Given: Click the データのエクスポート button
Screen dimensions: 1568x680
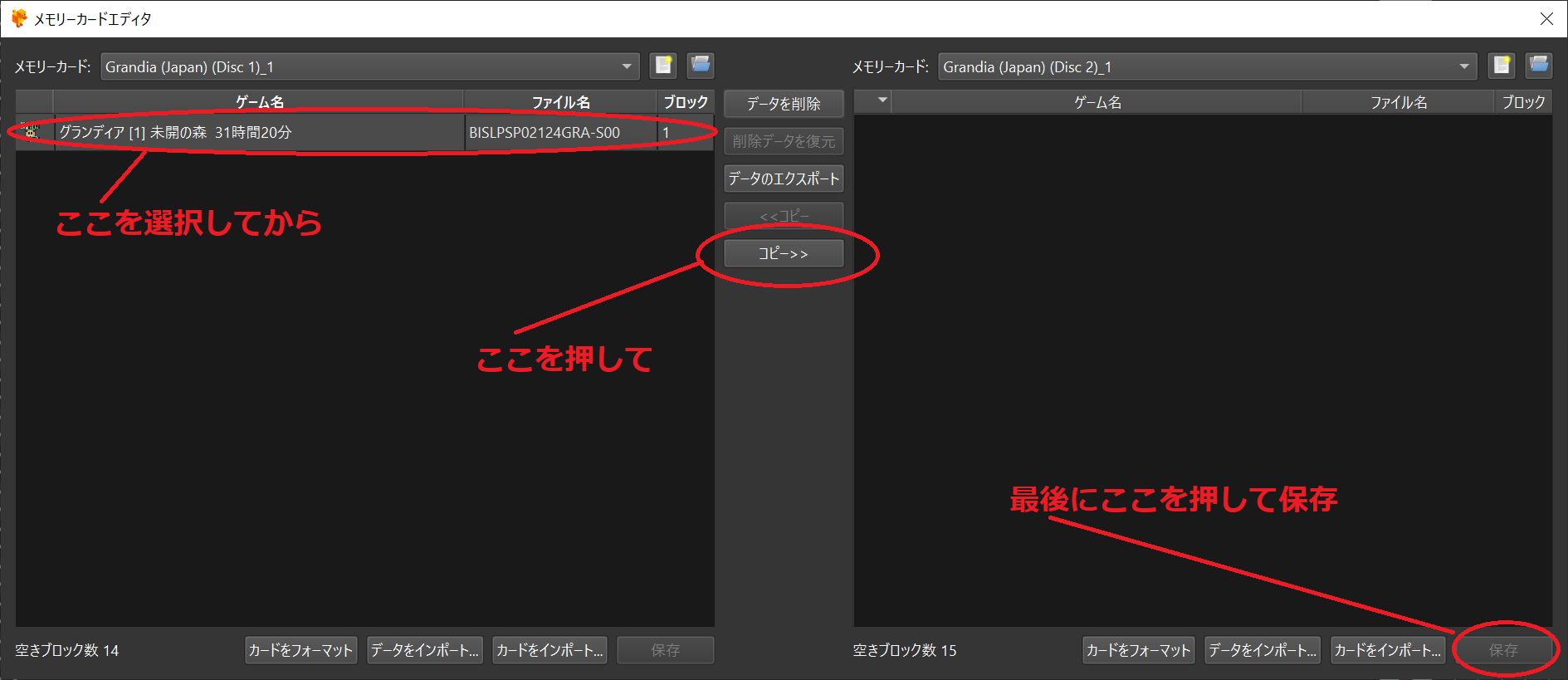Looking at the screenshot, I should tap(784, 179).
